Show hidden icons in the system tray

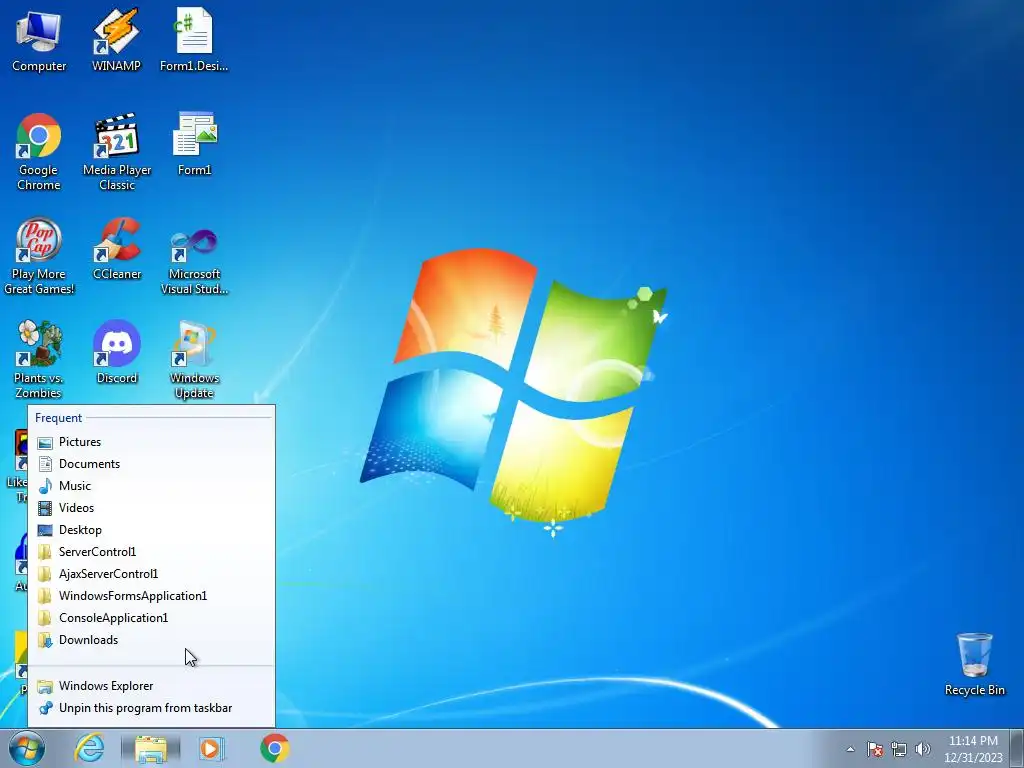coord(850,749)
